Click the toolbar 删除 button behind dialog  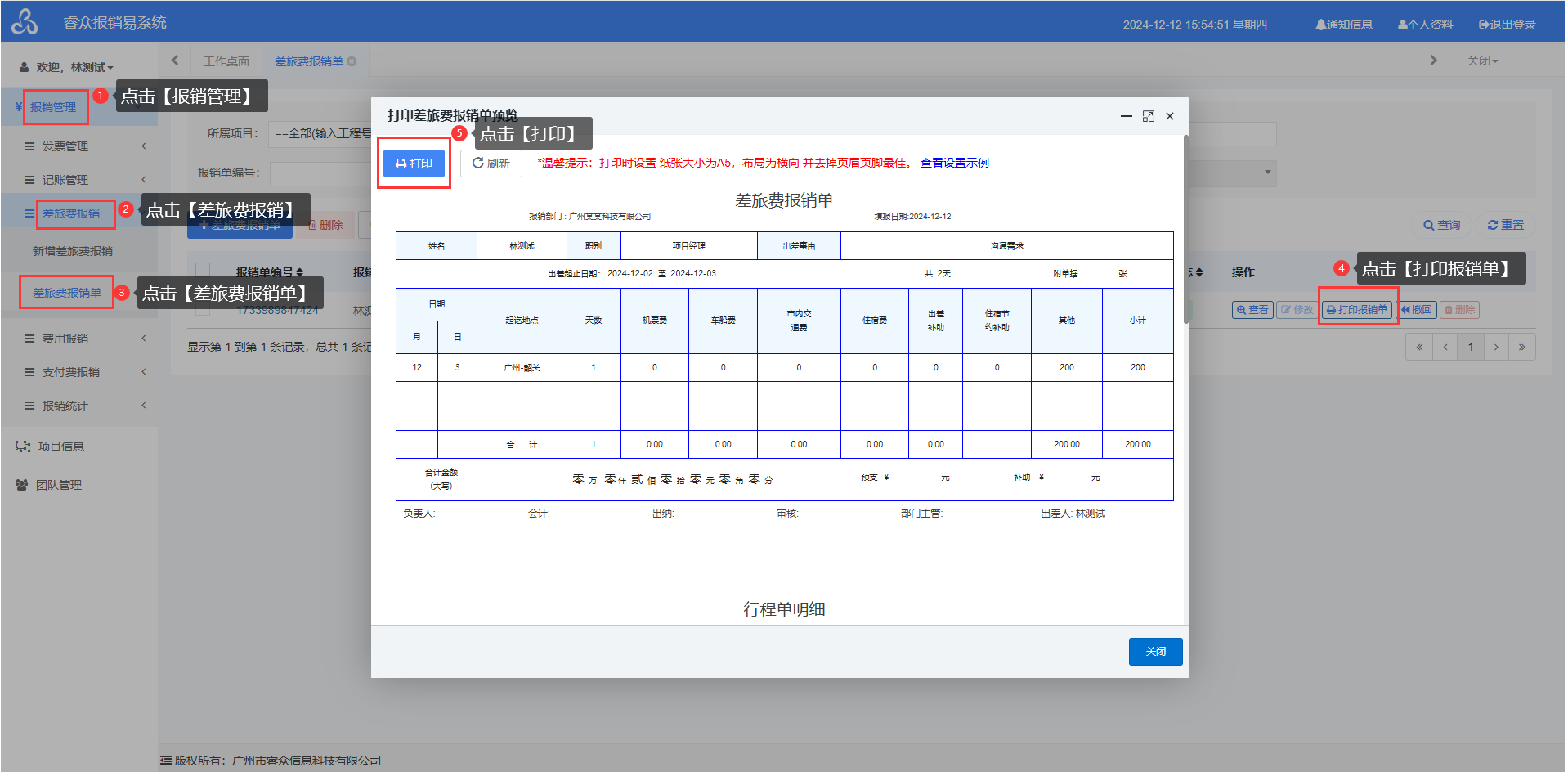(x=325, y=225)
